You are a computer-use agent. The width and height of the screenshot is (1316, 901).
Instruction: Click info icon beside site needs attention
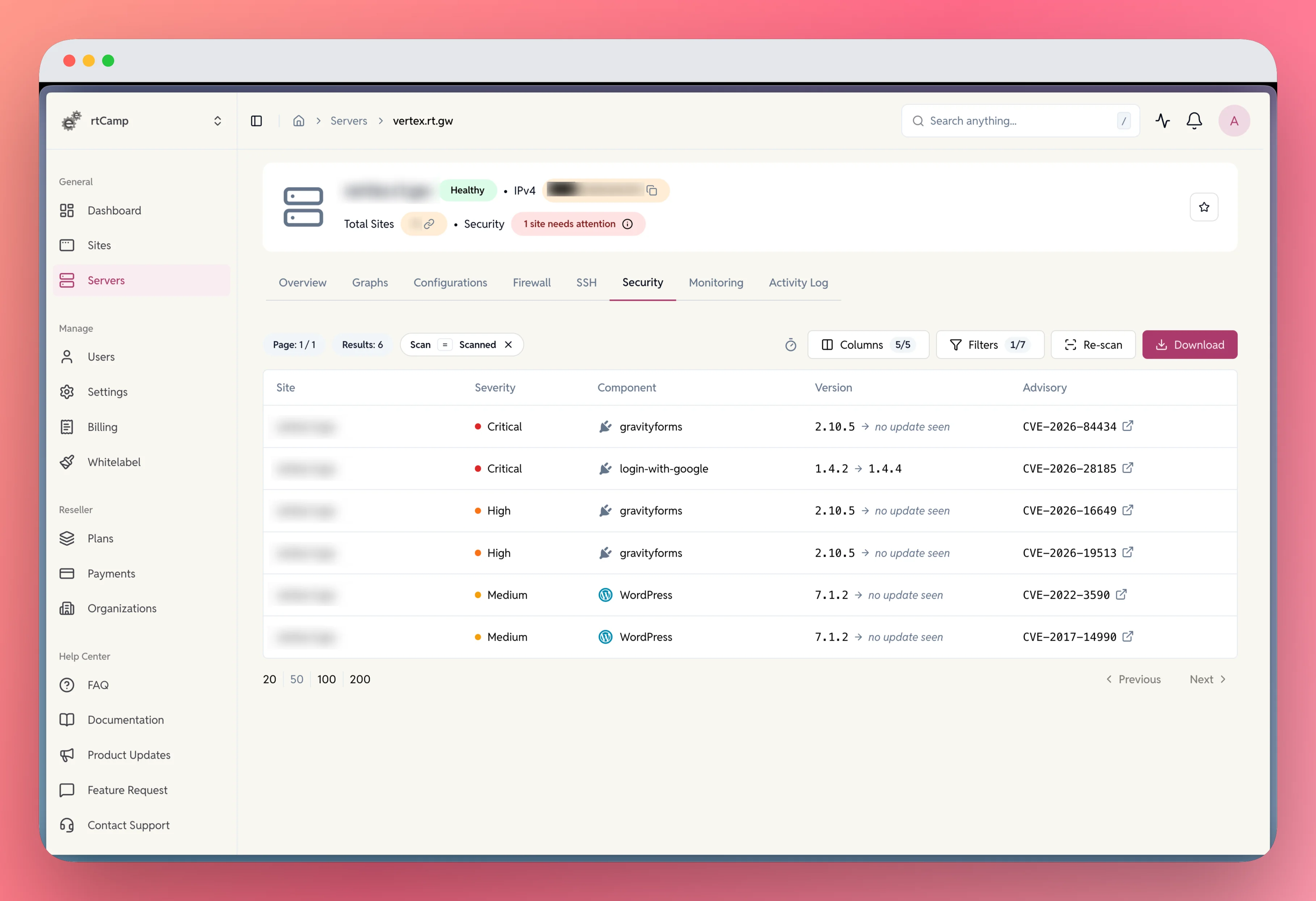(627, 224)
